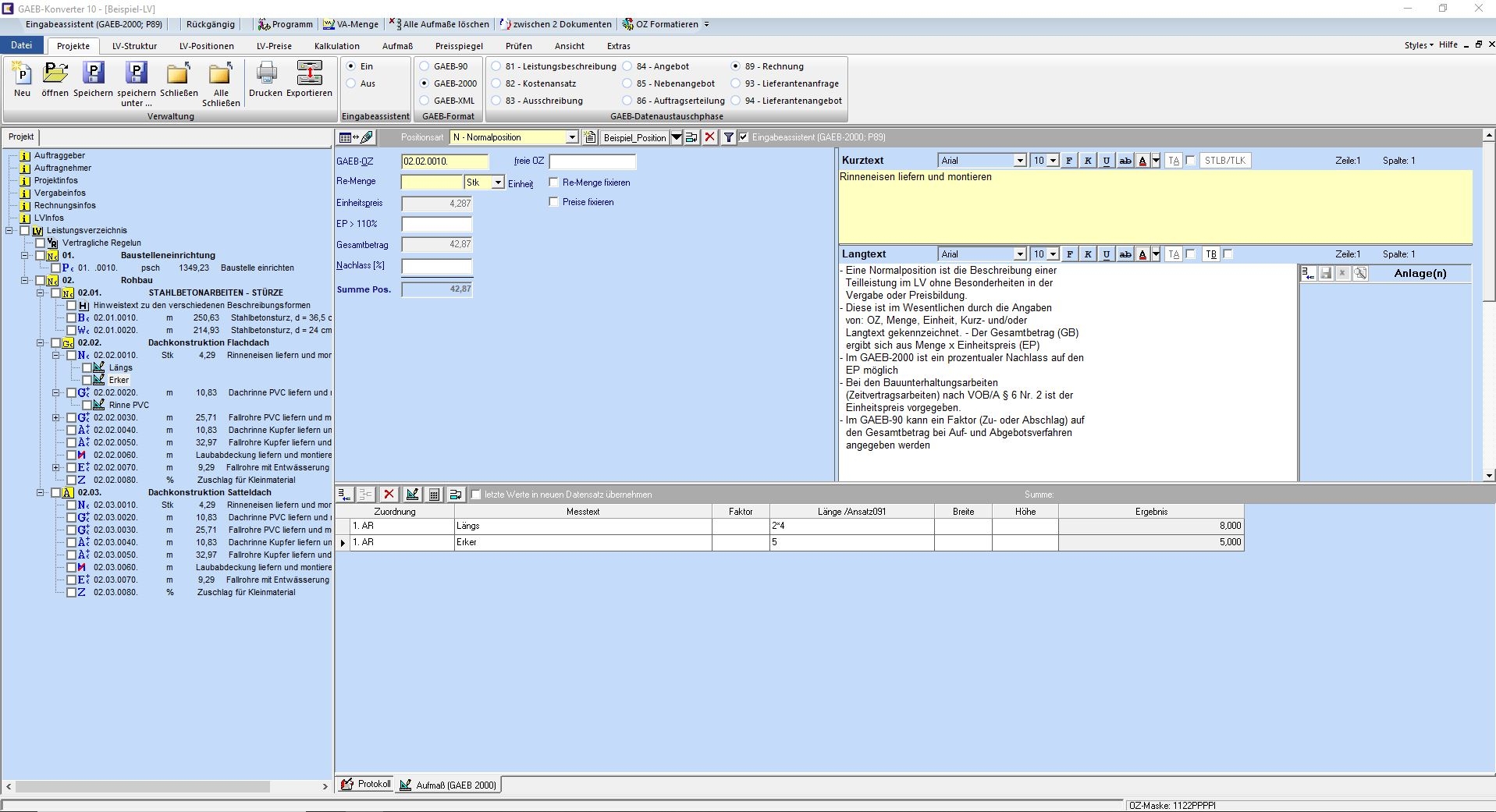Viewport: 1496px width, 812px height.
Task: Click magnifier icon in Anlage(n) panel
Action: tap(1360, 273)
